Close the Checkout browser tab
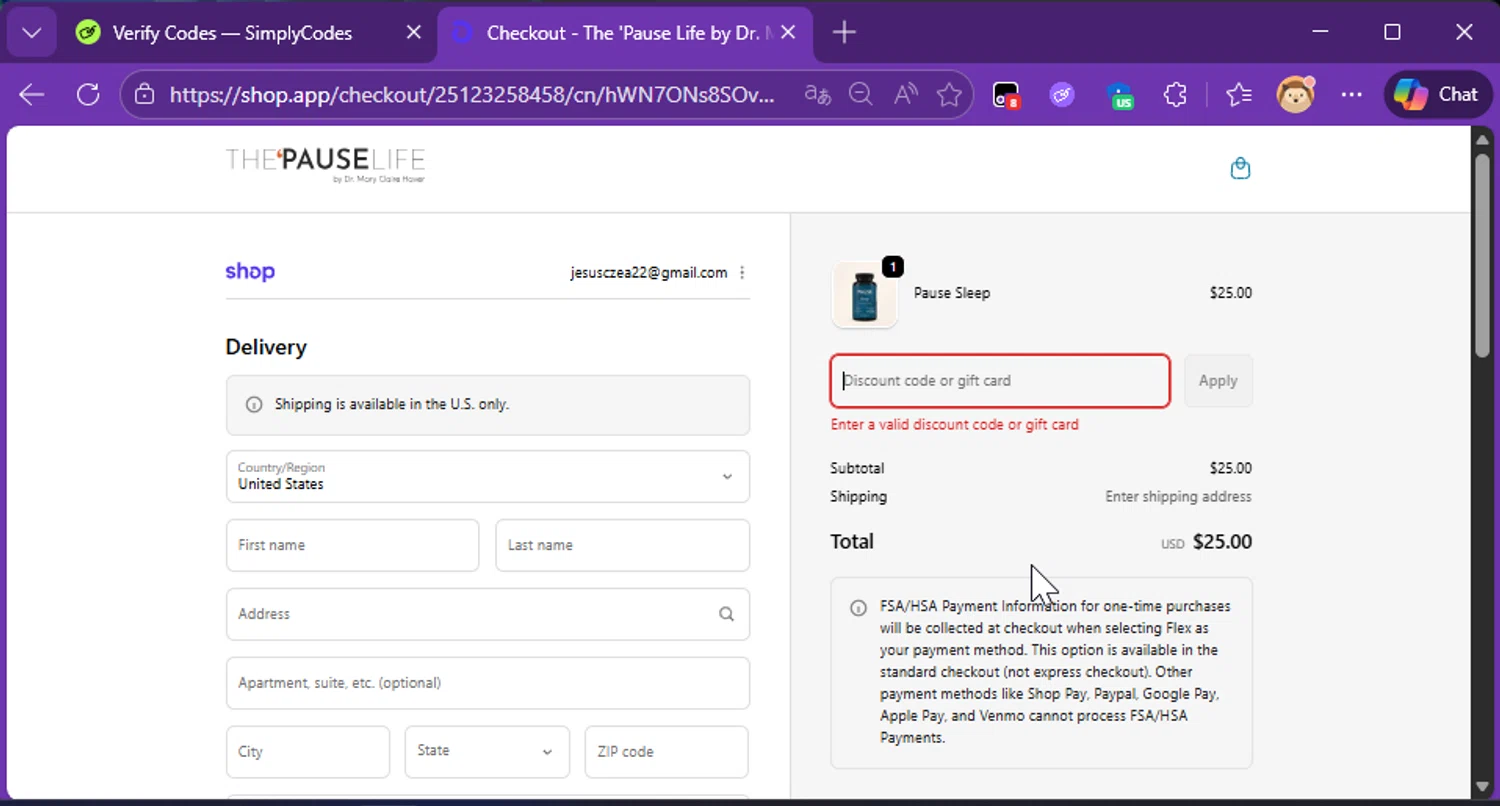The image size is (1500, 806). (788, 33)
